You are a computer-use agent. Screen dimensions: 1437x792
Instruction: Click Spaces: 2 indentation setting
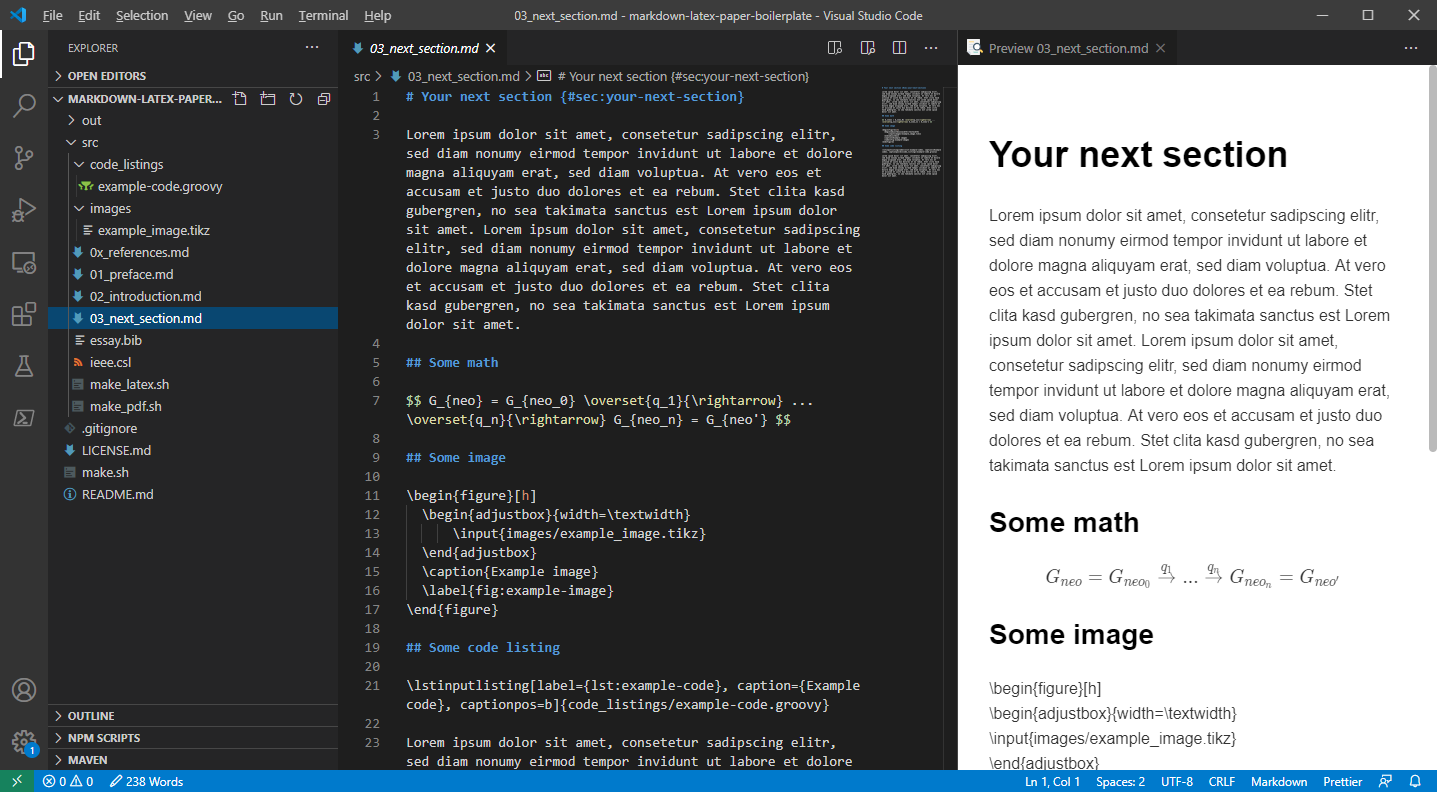click(1120, 781)
